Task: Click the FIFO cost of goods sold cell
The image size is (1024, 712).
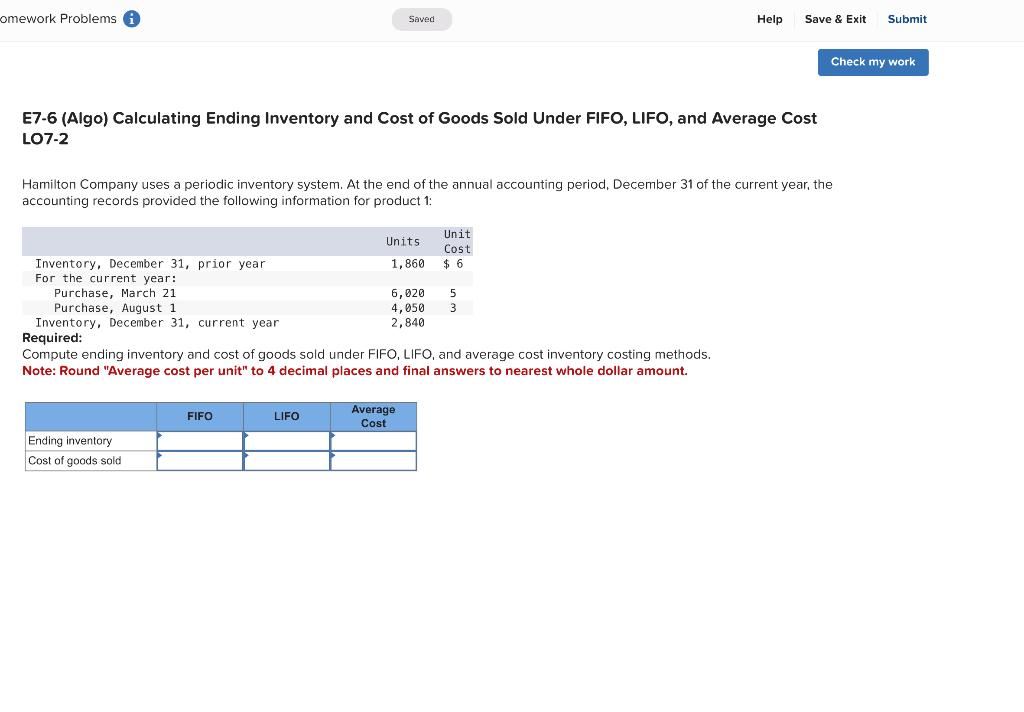Action: (199, 460)
